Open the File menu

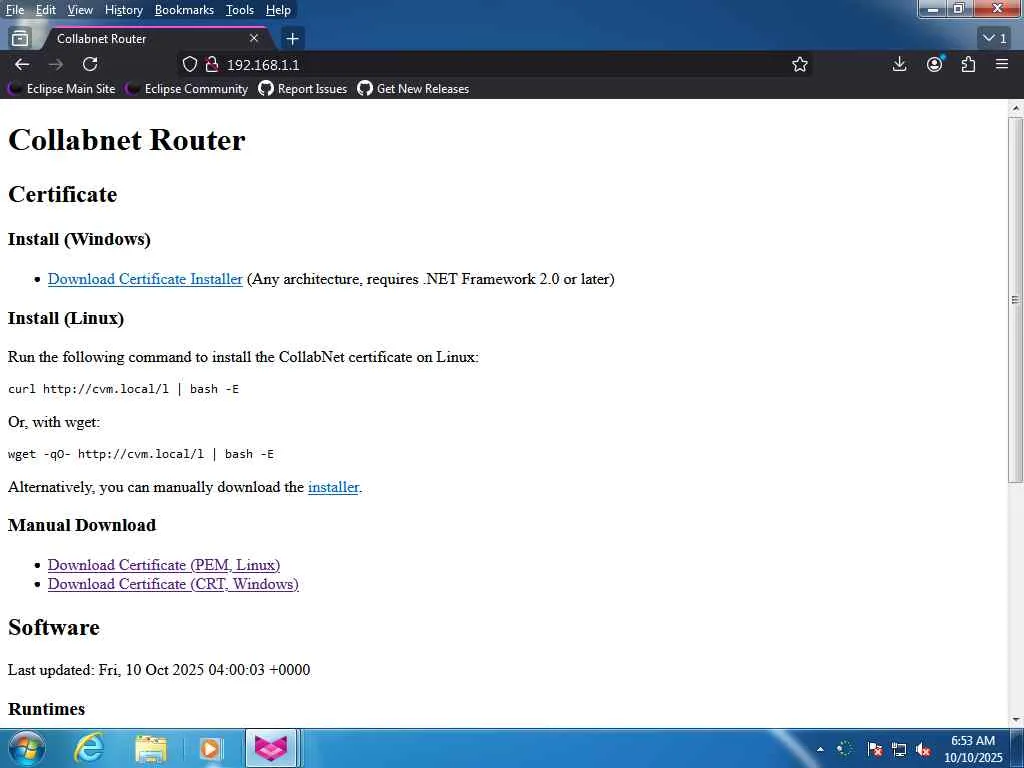14,10
